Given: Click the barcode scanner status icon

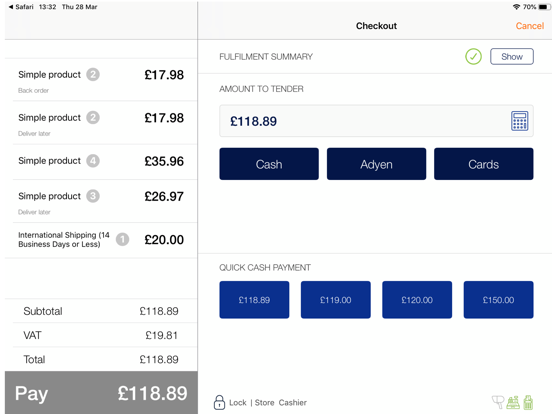Looking at the screenshot, I should (498, 402).
